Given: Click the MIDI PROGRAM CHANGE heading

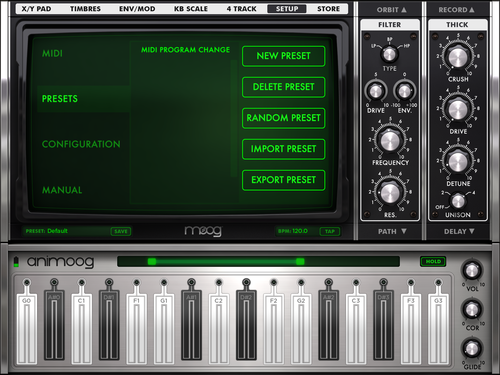Looking at the screenshot, I should [185, 50].
